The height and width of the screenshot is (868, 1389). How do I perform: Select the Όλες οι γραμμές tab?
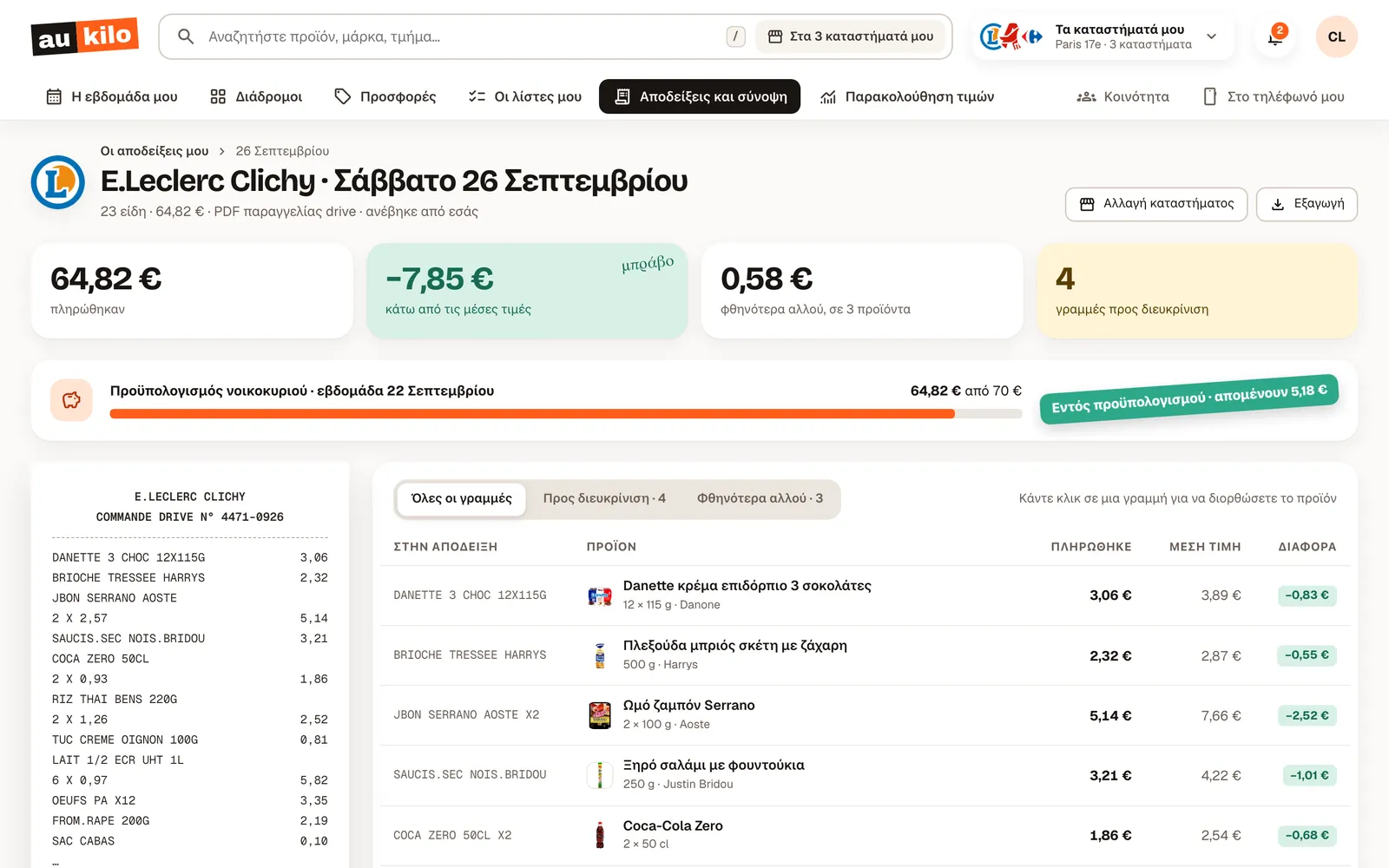pos(462,499)
